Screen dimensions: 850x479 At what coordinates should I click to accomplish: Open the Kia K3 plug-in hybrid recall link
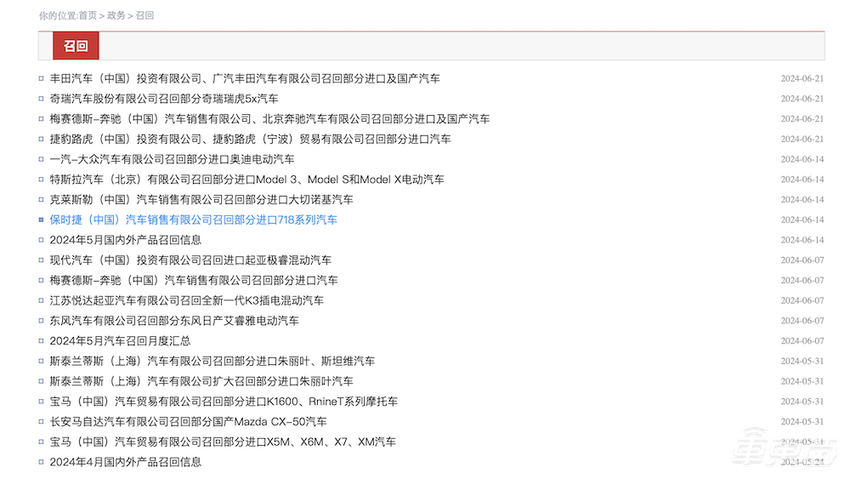[x=186, y=301]
